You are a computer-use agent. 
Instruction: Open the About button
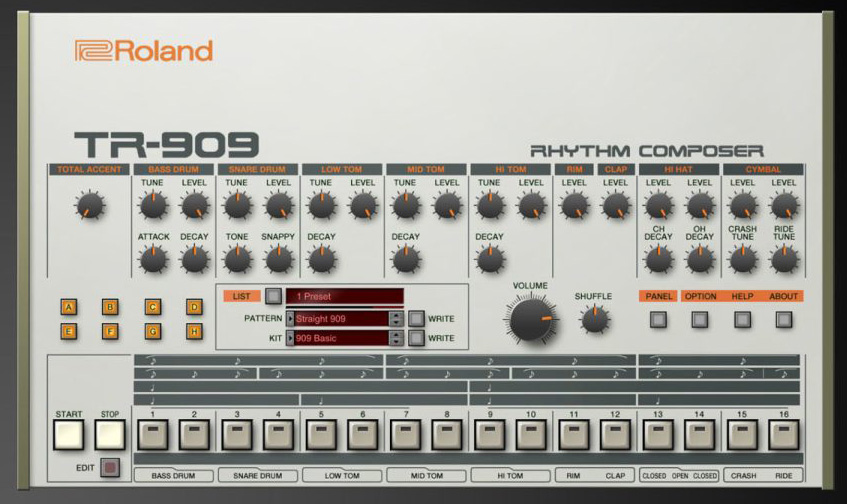pyautogui.click(x=784, y=319)
